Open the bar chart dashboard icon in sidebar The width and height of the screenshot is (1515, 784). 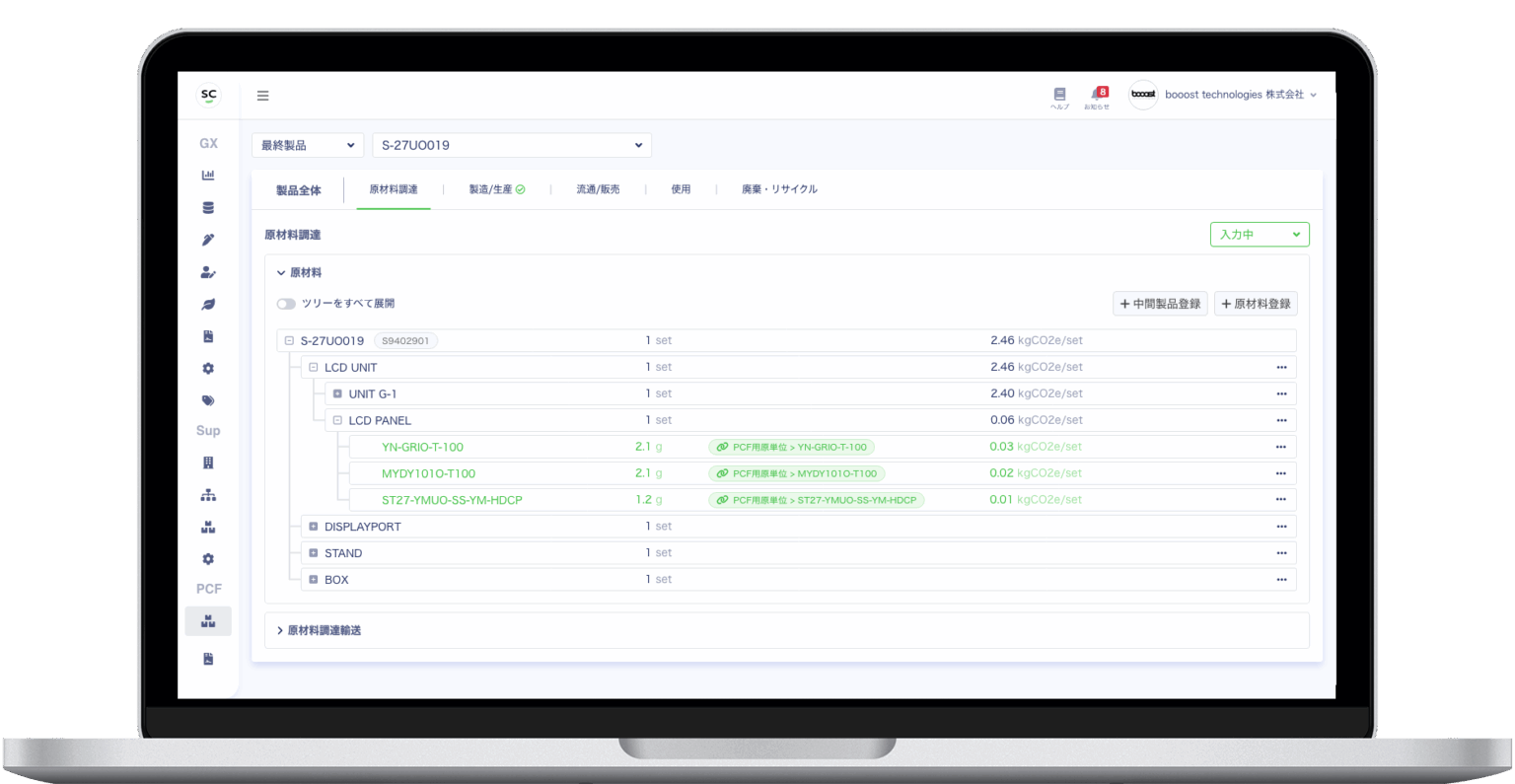[x=208, y=176]
